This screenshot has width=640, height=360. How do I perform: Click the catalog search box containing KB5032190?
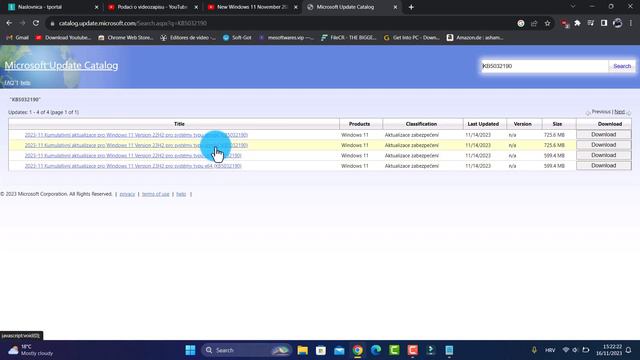[x=544, y=66]
